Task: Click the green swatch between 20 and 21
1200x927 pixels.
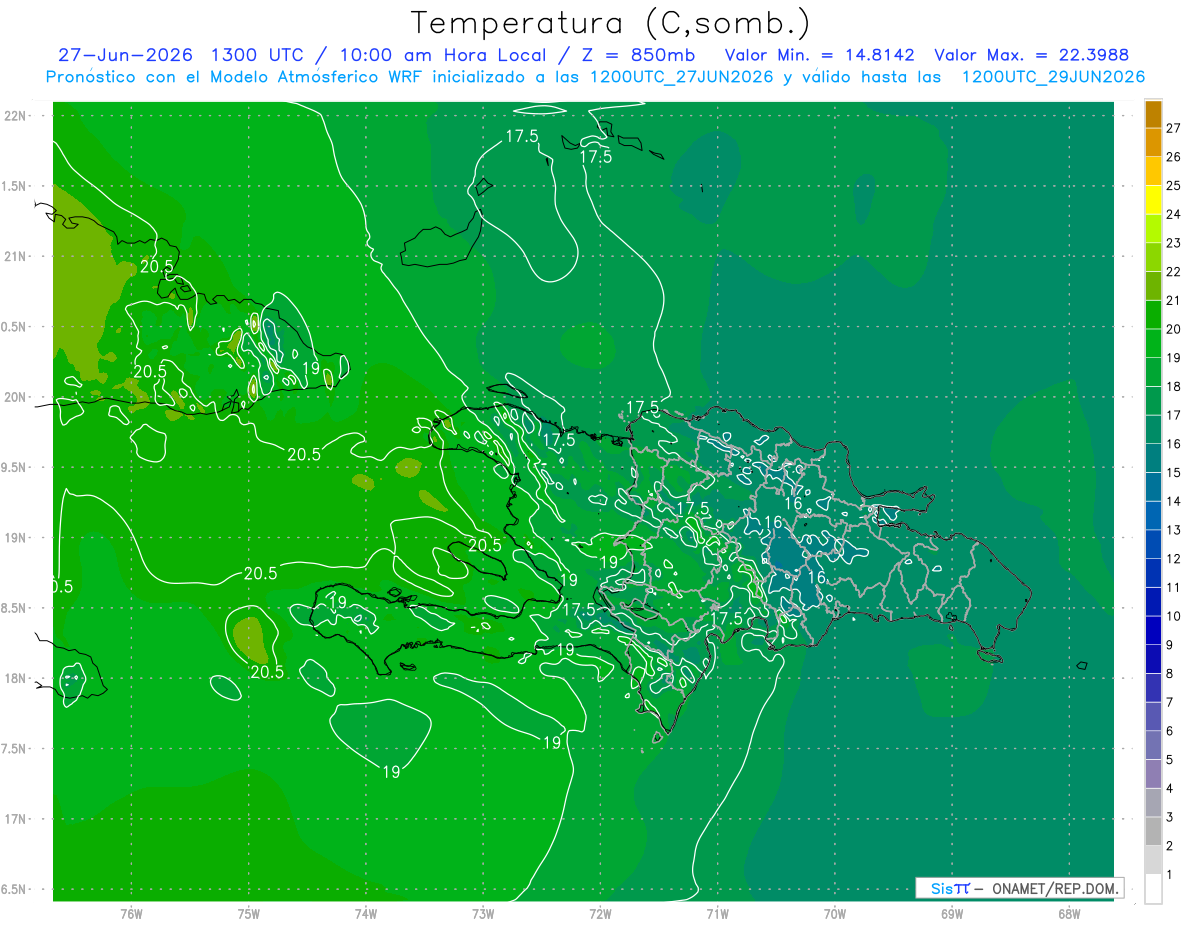Action: pyautogui.click(x=1153, y=315)
